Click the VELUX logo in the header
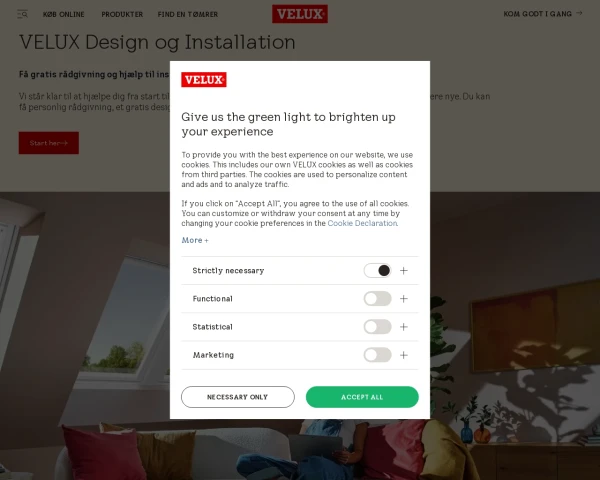Screen dimensions: 600x480 click(300, 14)
